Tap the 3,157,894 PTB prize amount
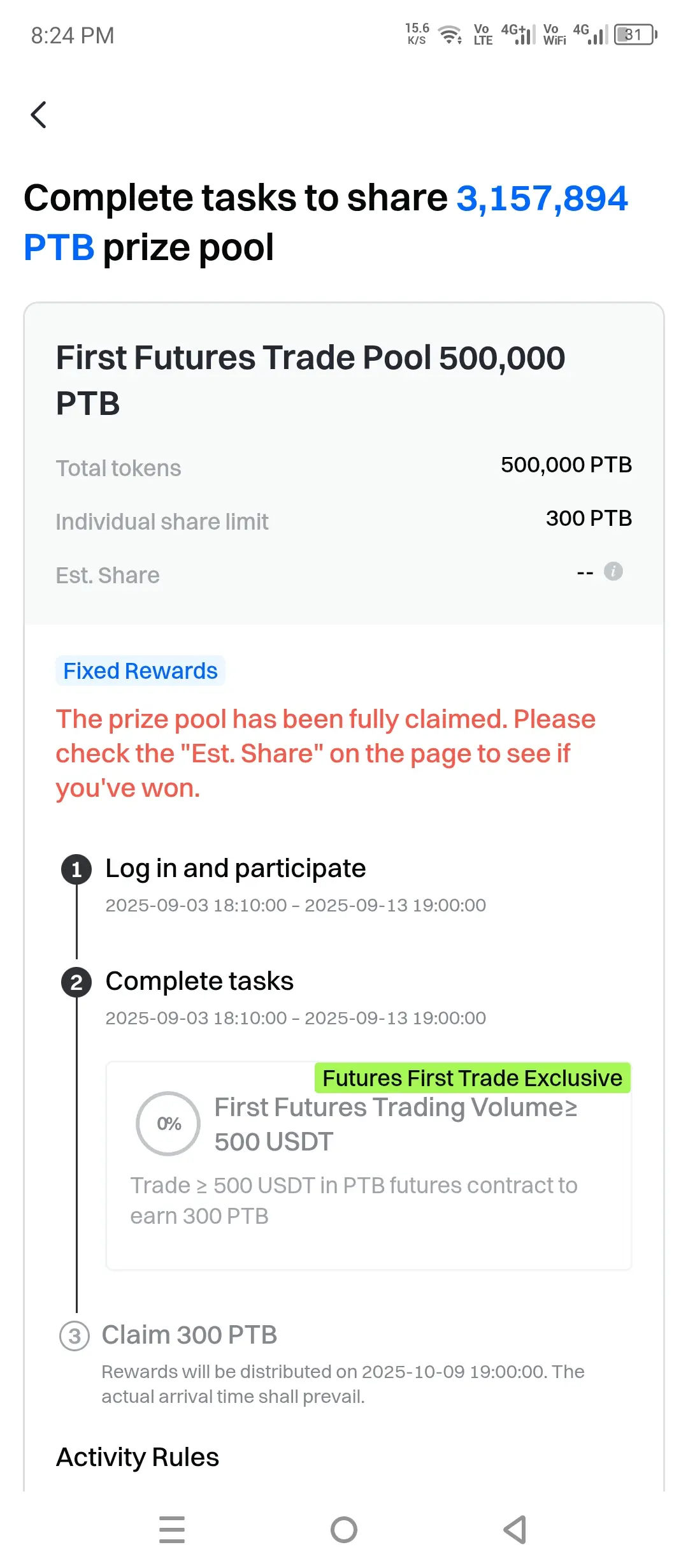Screen dimensions: 688x1568 pos(326,222)
